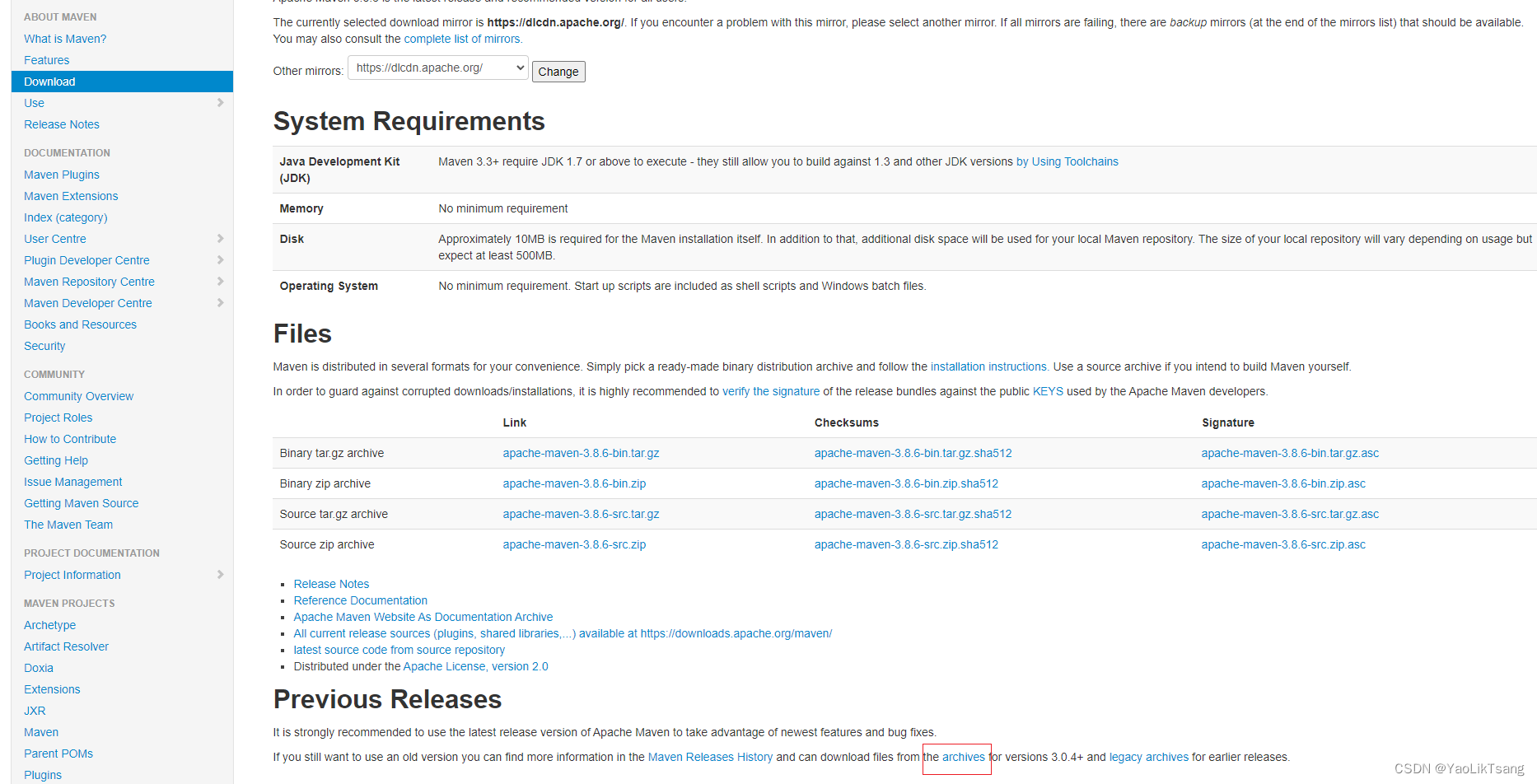Open the by Using Toolchains link
Screen dimensions: 1537x784
[1067, 161]
